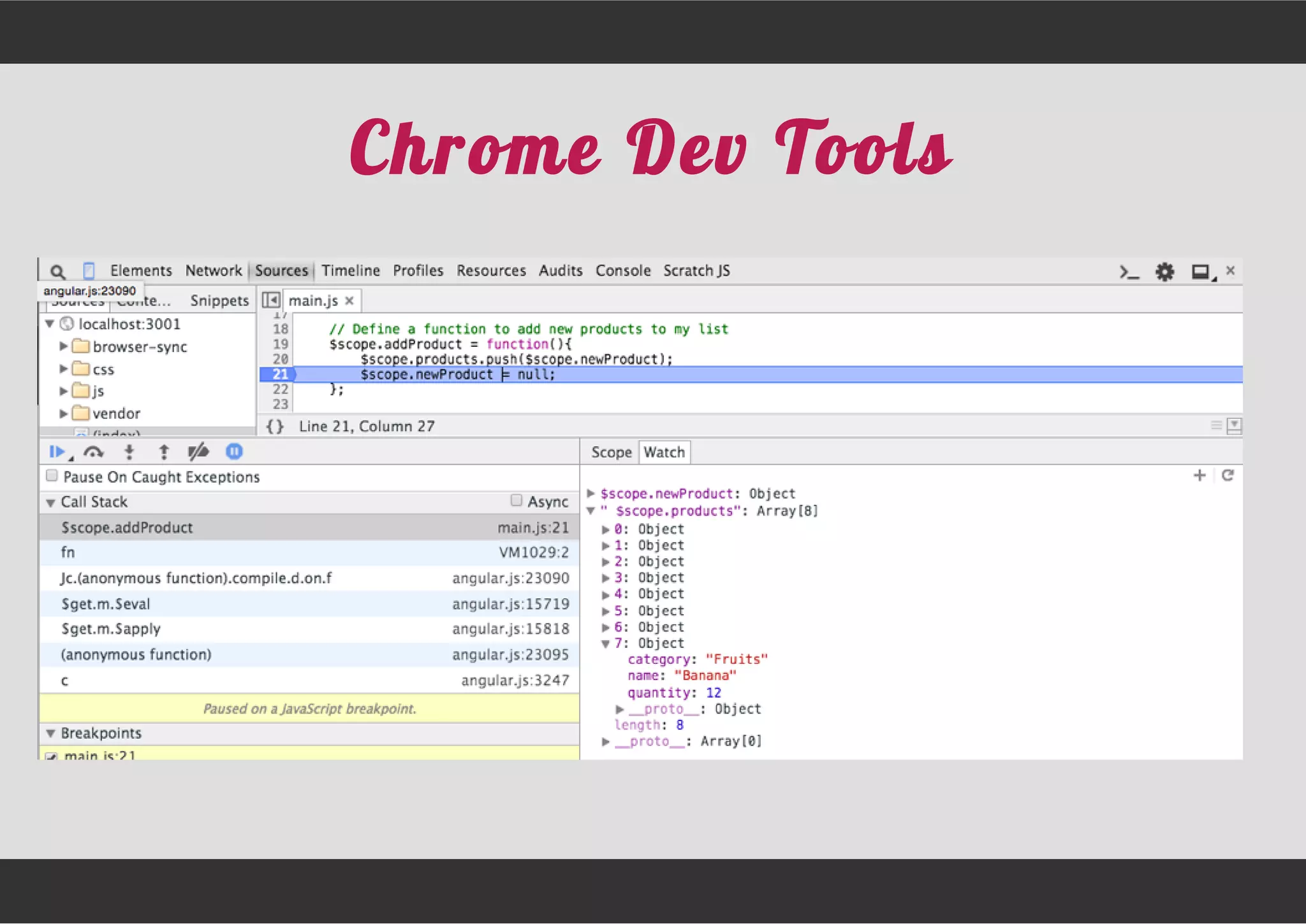The height and width of the screenshot is (924, 1306).
Task: Resume script execution button
Action: (57, 452)
